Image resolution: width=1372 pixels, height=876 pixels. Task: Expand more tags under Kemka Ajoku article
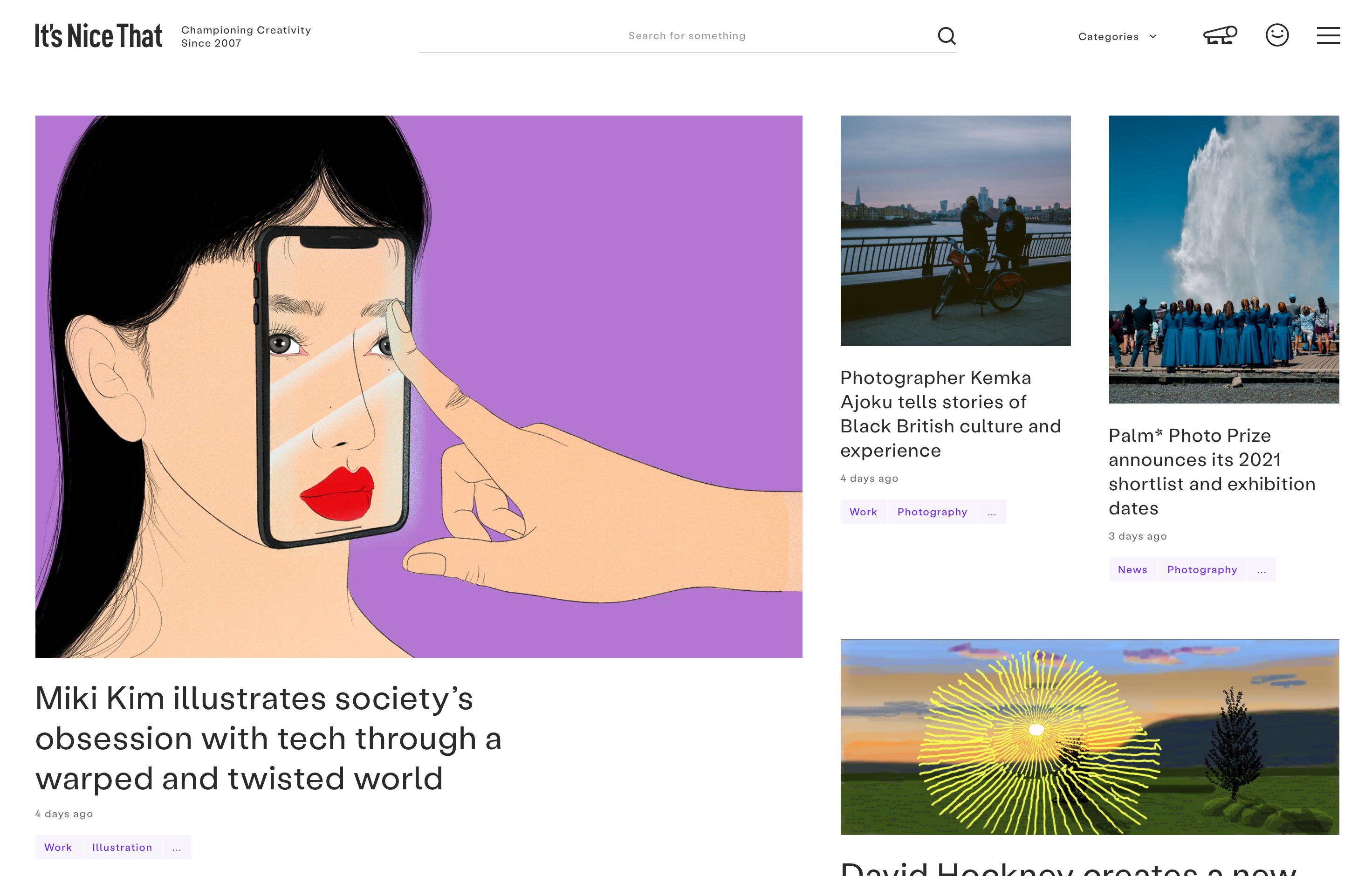coord(992,512)
